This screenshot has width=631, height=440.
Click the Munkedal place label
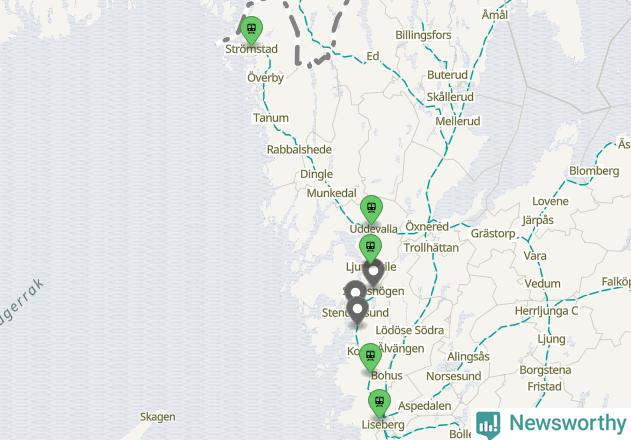click(332, 193)
